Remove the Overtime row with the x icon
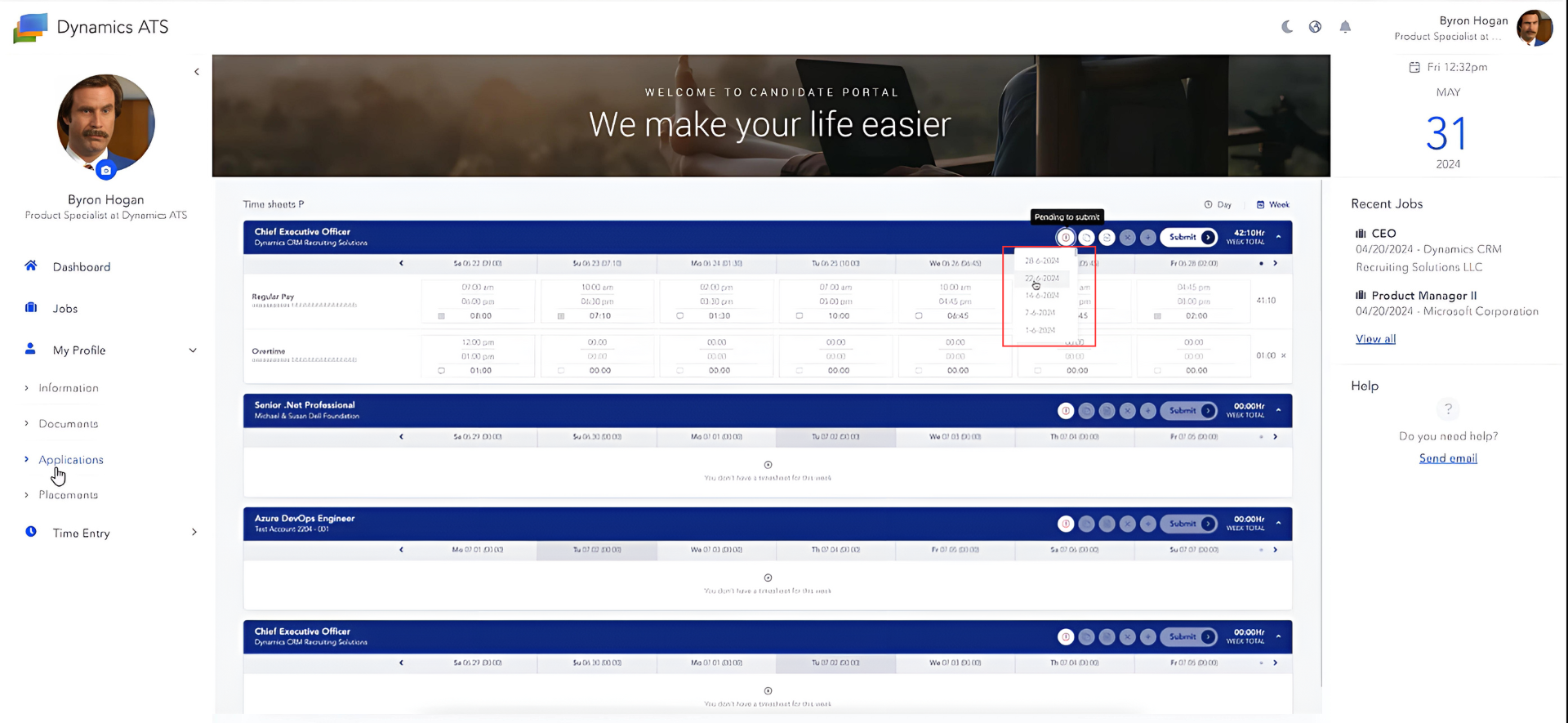This screenshot has width=1568, height=723. coord(1284,355)
